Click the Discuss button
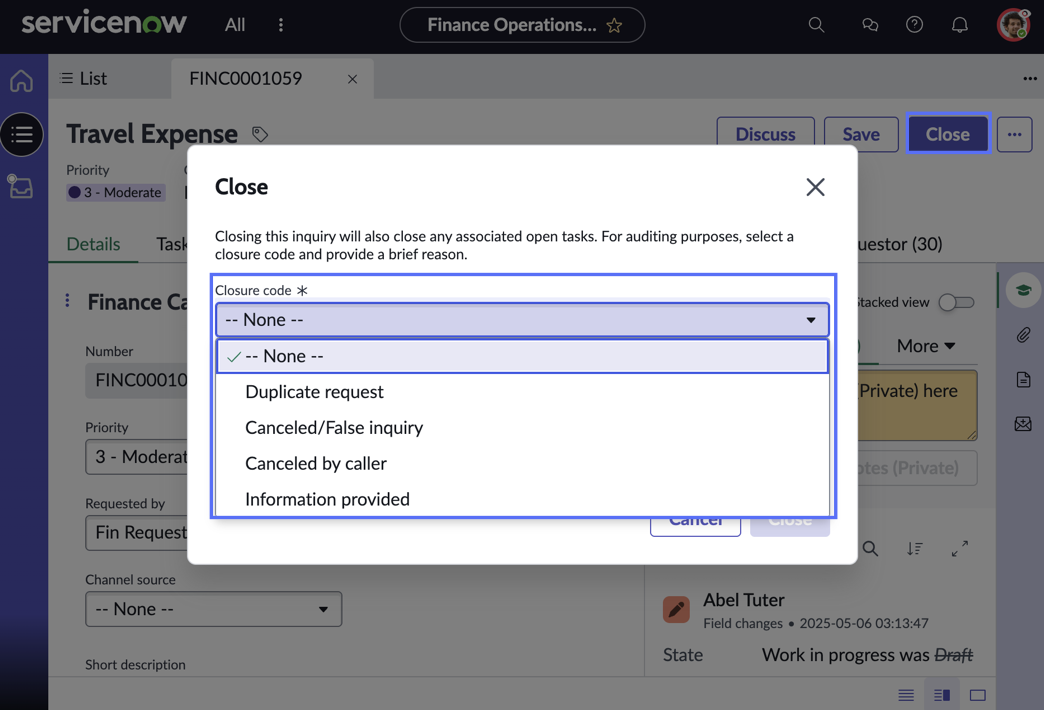This screenshot has height=710, width=1044. pyautogui.click(x=765, y=135)
